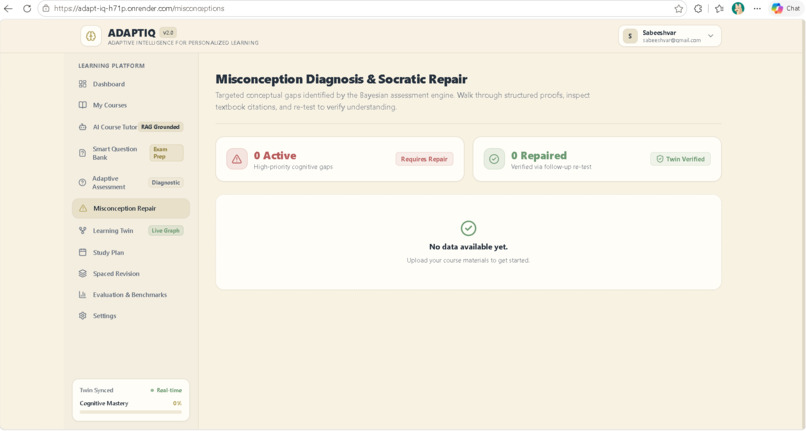Open Copilot Chat in browser toolbar
The image size is (806, 431).
786,8
